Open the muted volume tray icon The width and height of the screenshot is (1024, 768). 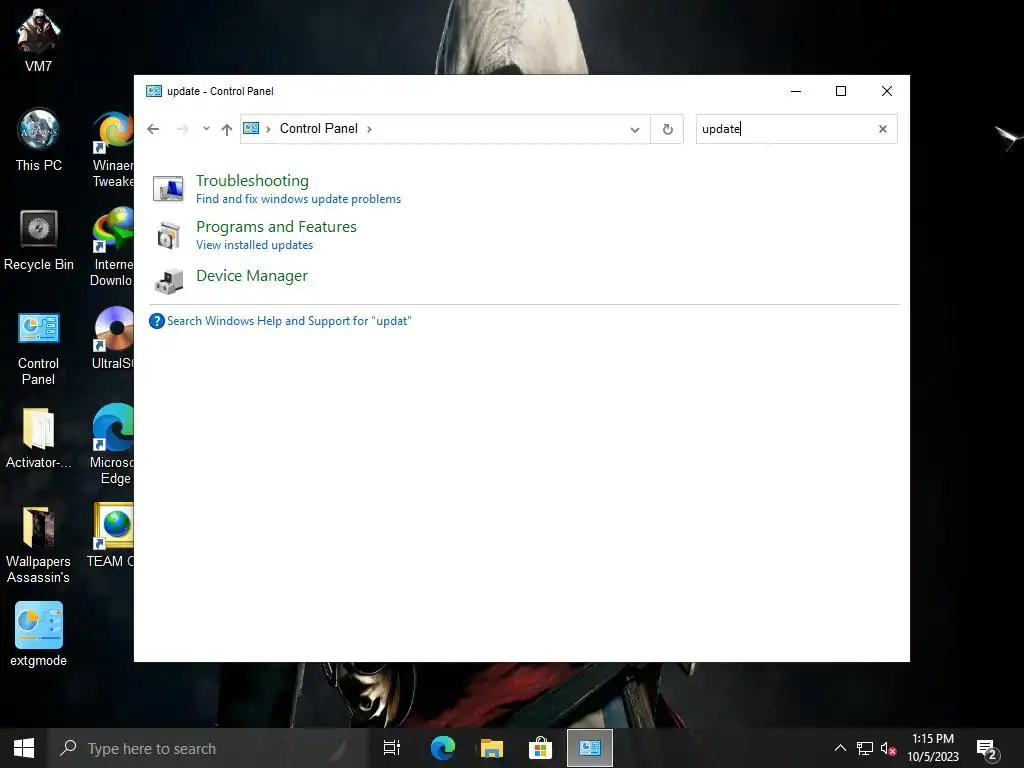tap(888, 748)
